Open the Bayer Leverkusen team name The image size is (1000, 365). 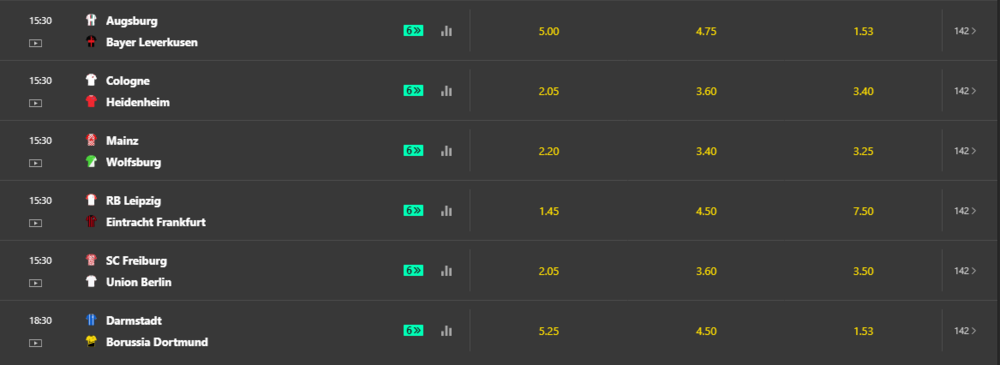click(x=152, y=42)
